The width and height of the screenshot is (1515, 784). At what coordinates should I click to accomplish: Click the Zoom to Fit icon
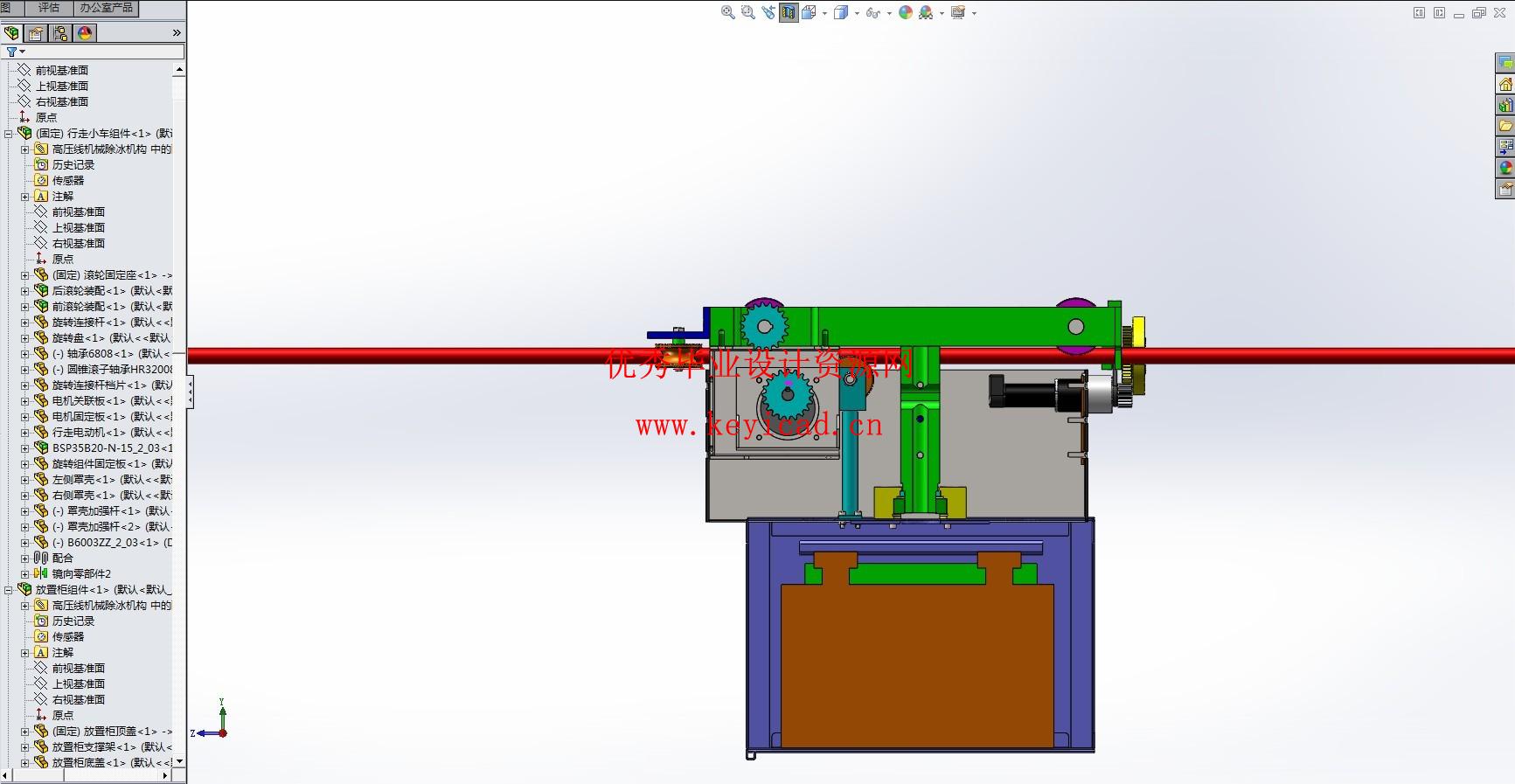click(727, 12)
